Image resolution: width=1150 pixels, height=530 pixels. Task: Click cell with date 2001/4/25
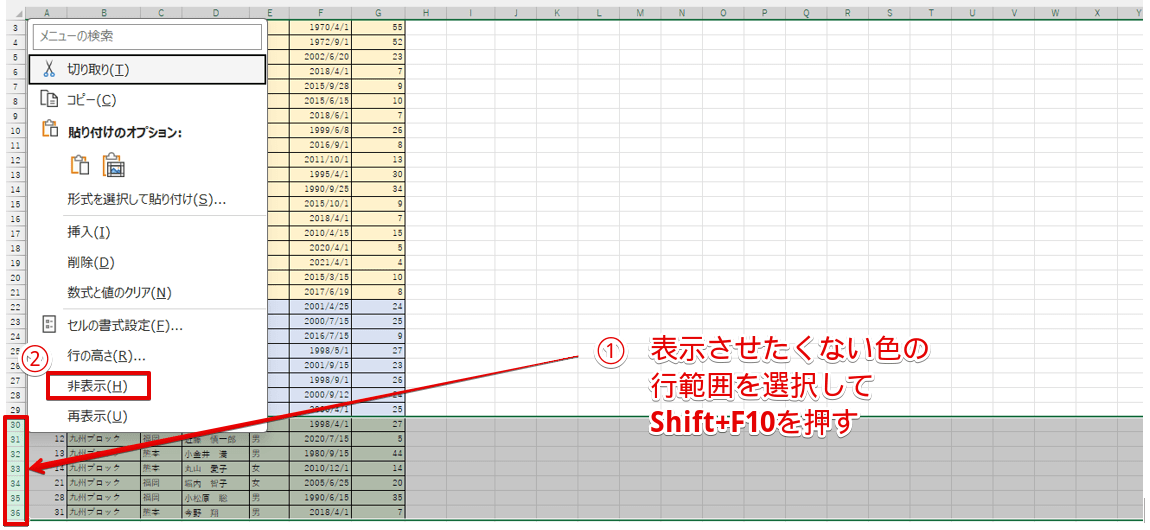click(321, 306)
